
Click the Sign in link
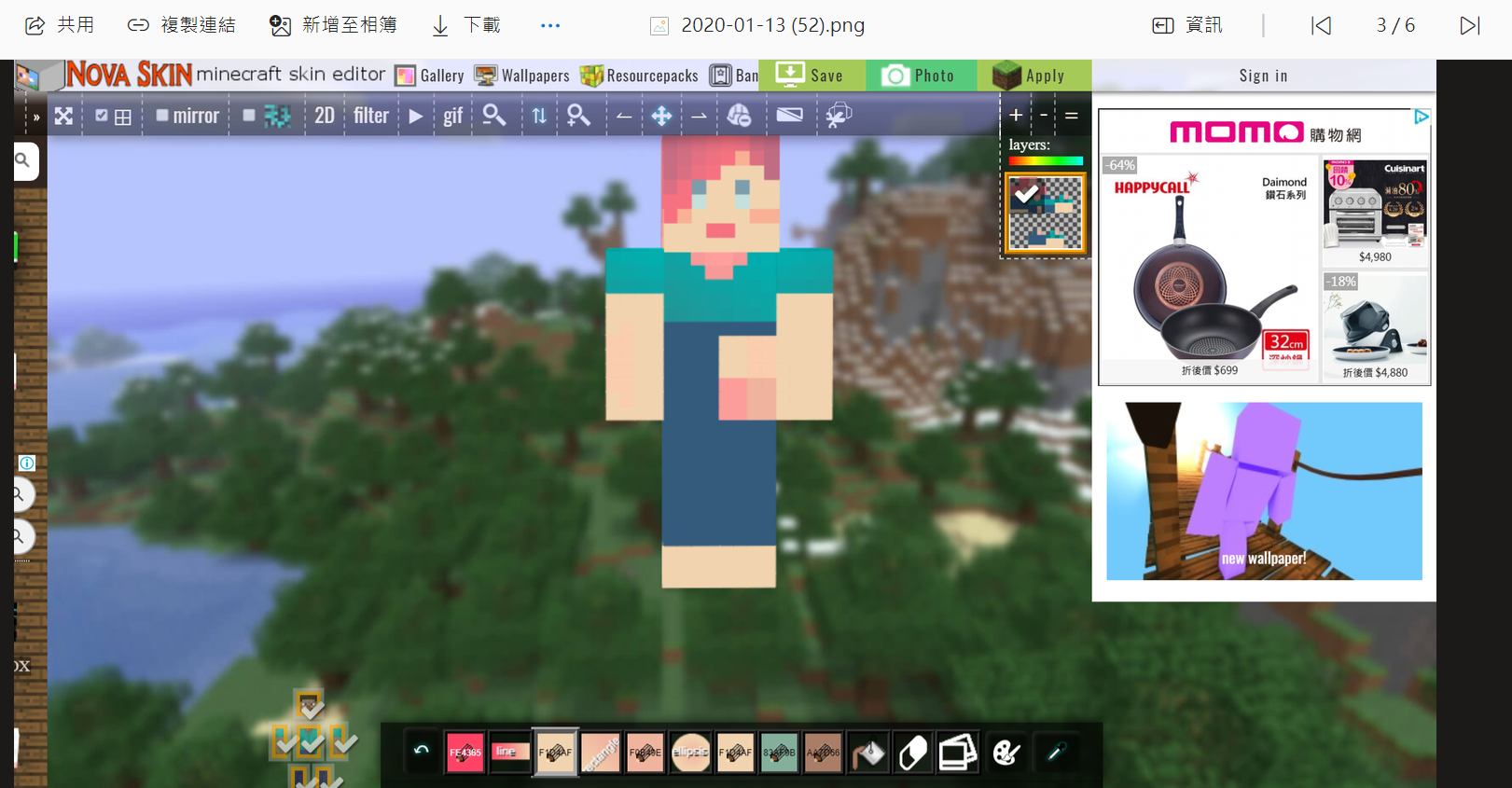(x=1263, y=76)
